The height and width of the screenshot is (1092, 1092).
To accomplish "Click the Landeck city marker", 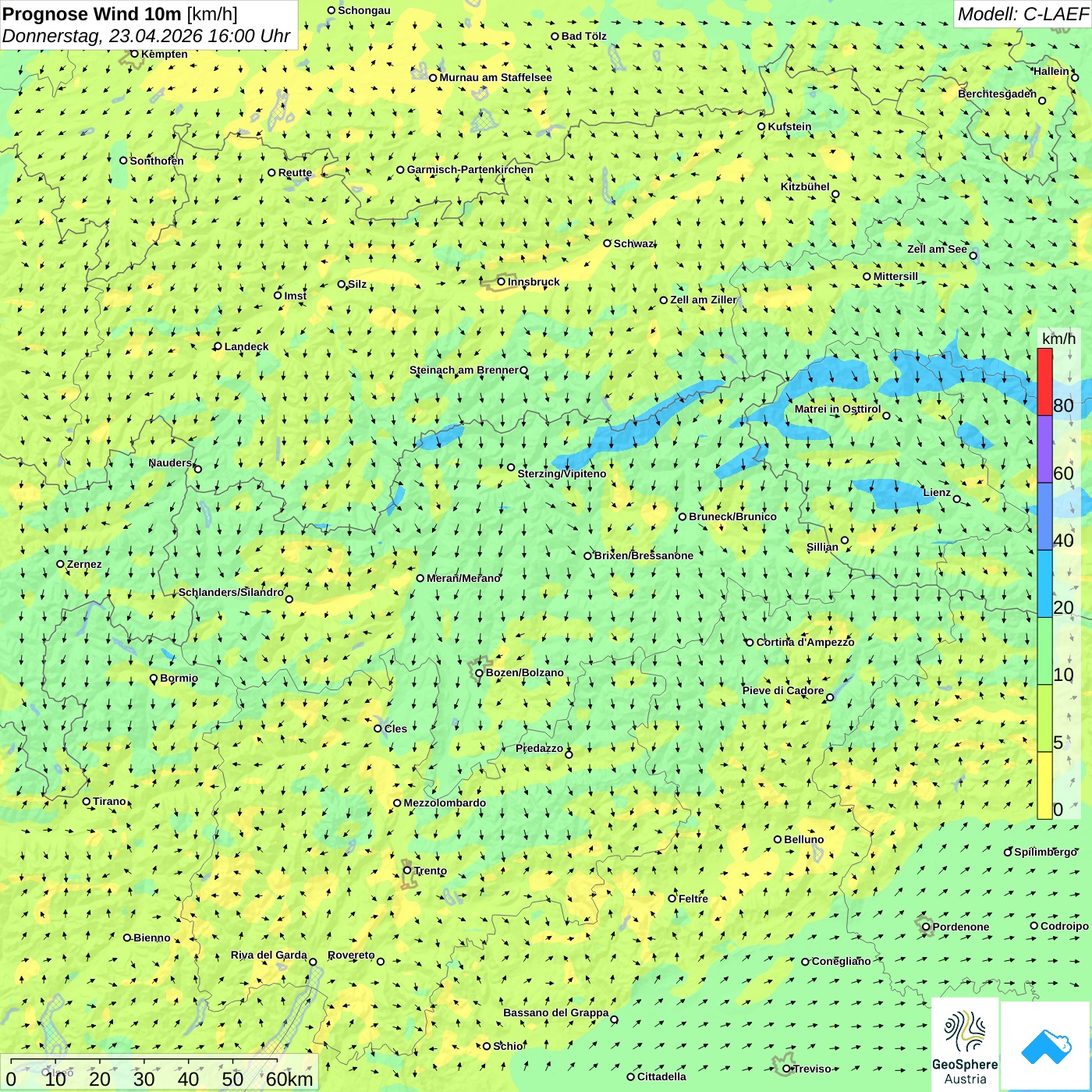I will click(218, 346).
